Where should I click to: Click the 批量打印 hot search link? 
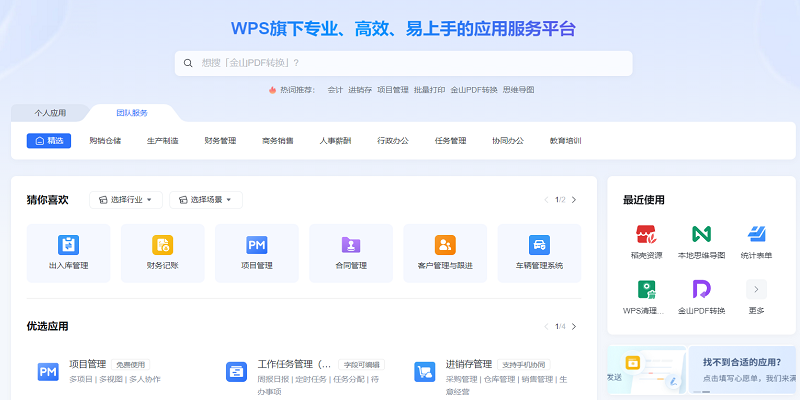click(x=429, y=90)
